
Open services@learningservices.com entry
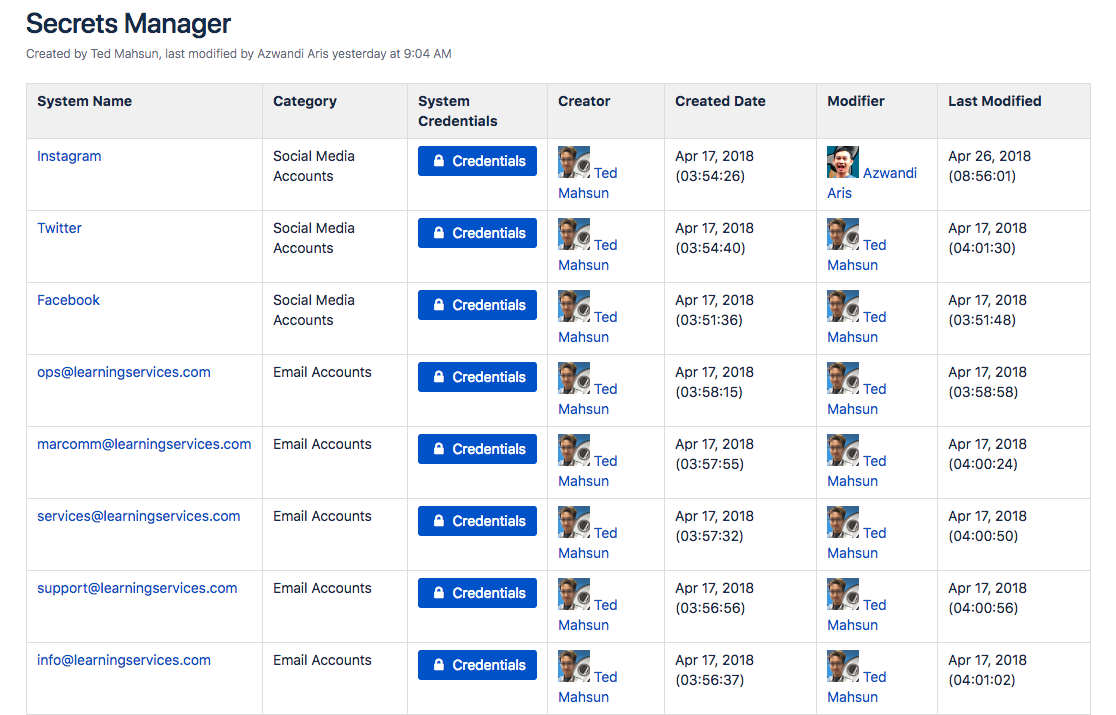point(139,516)
